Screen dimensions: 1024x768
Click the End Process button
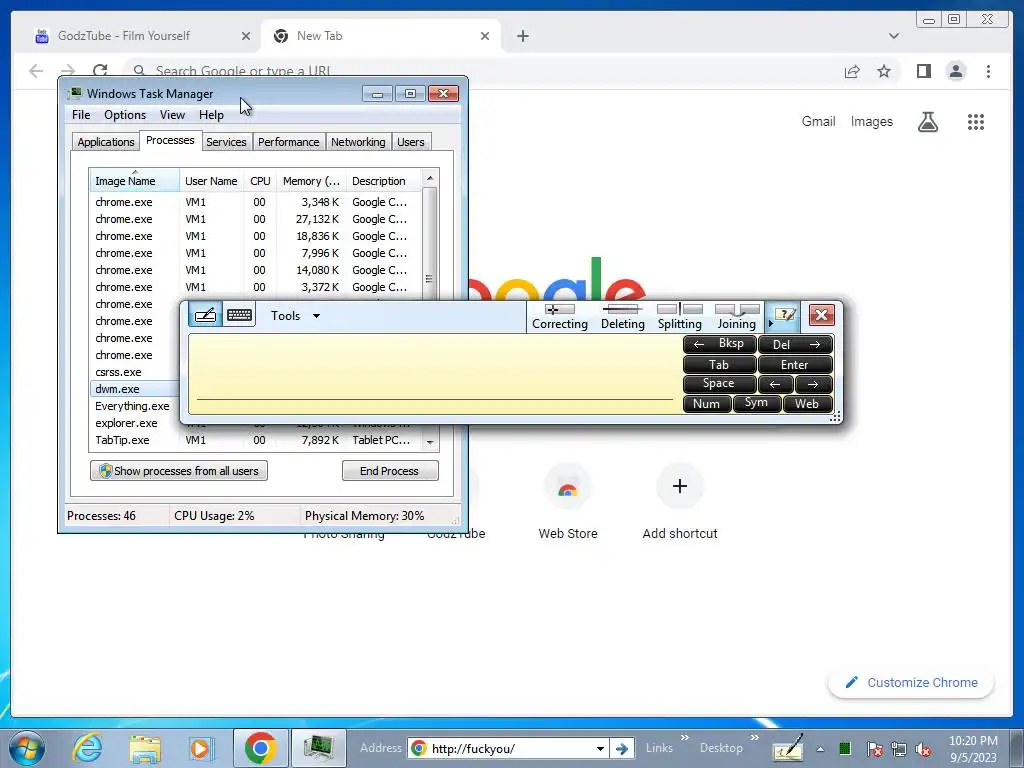point(390,471)
